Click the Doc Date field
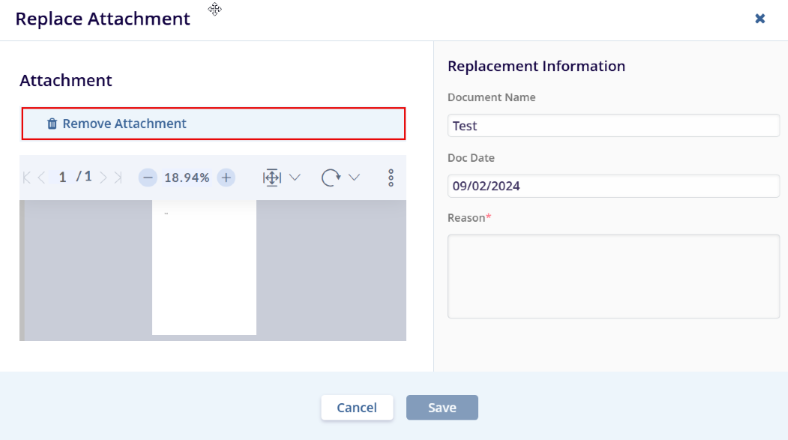This screenshot has width=788, height=440. [x=613, y=186]
